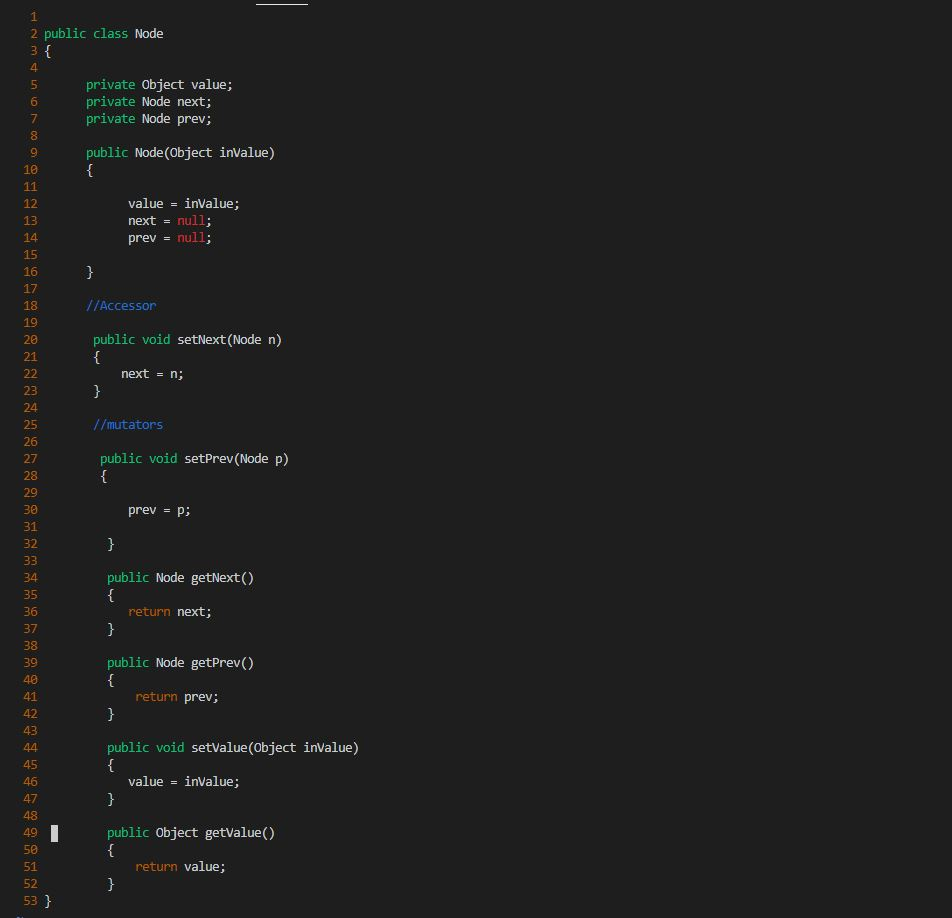Click the setPrev method declaration
The height and width of the screenshot is (918, 952).
click(x=193, y=458)
